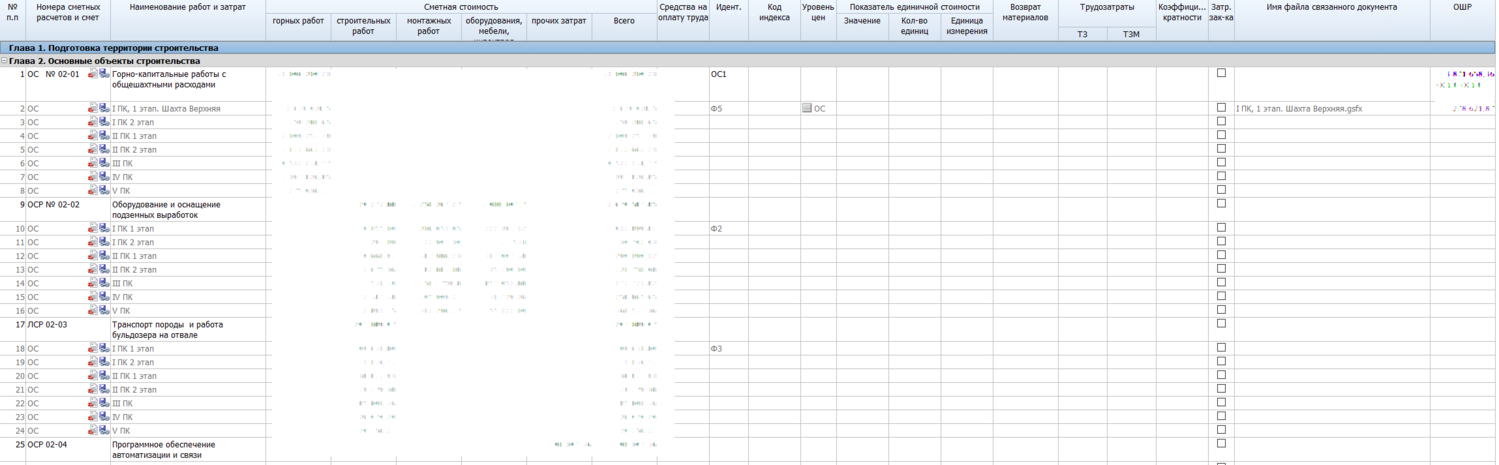1499x465 pixels.
Task: Select cell Ф5 in Идент. column
Action: [x=728, y=108]
